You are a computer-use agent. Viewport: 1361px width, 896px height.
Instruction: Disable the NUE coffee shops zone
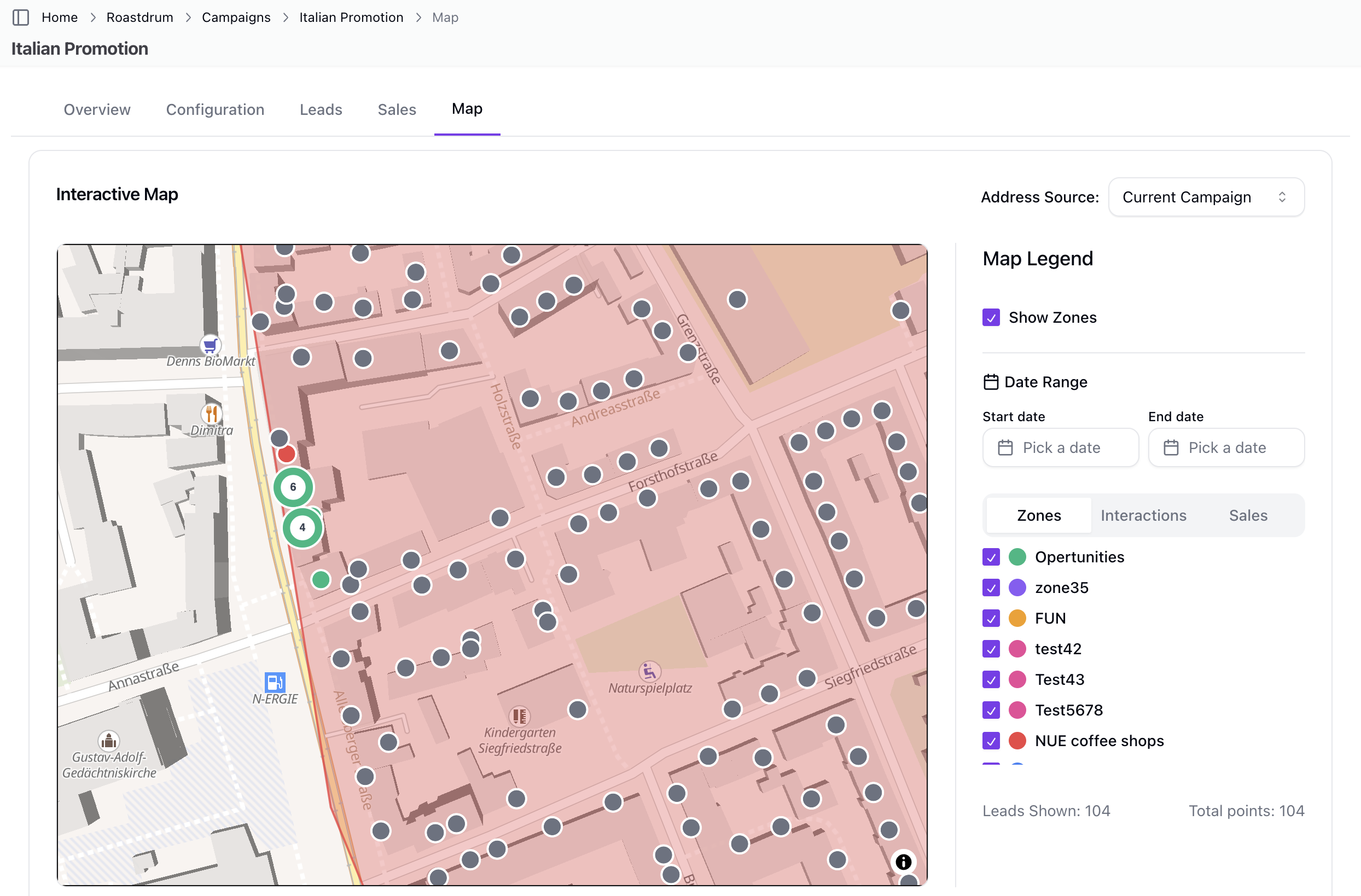pyautogui.click(x=991, y=741)
